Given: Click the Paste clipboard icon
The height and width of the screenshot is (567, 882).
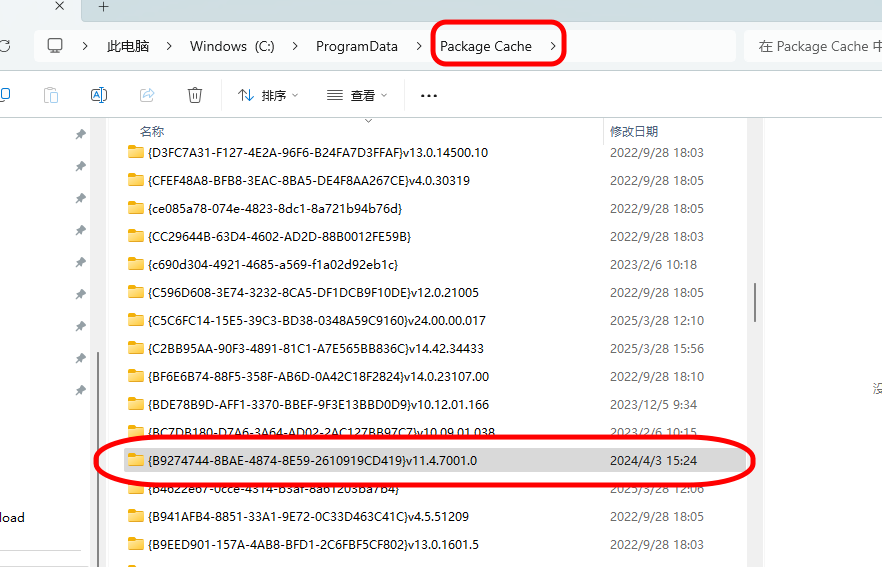Looking at the screenshot, I should point(51,95).
